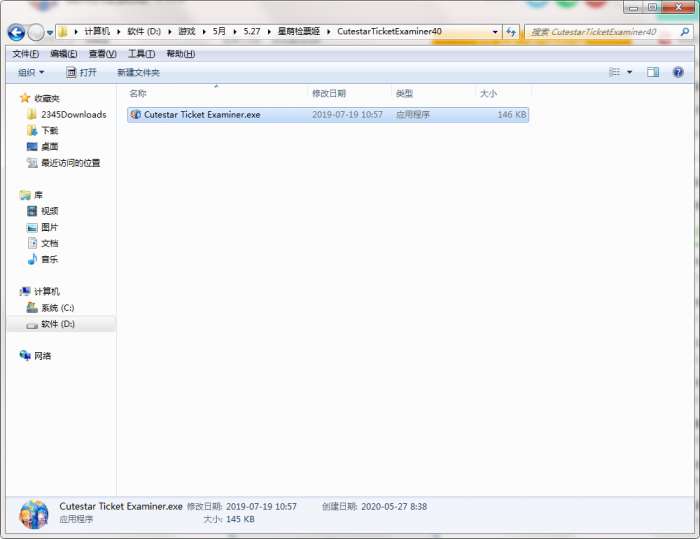The width and height of the screenshot is (700, 539).
Task: Select 游戏 in the address breadcrumb
Action: (x=187, y=31)
